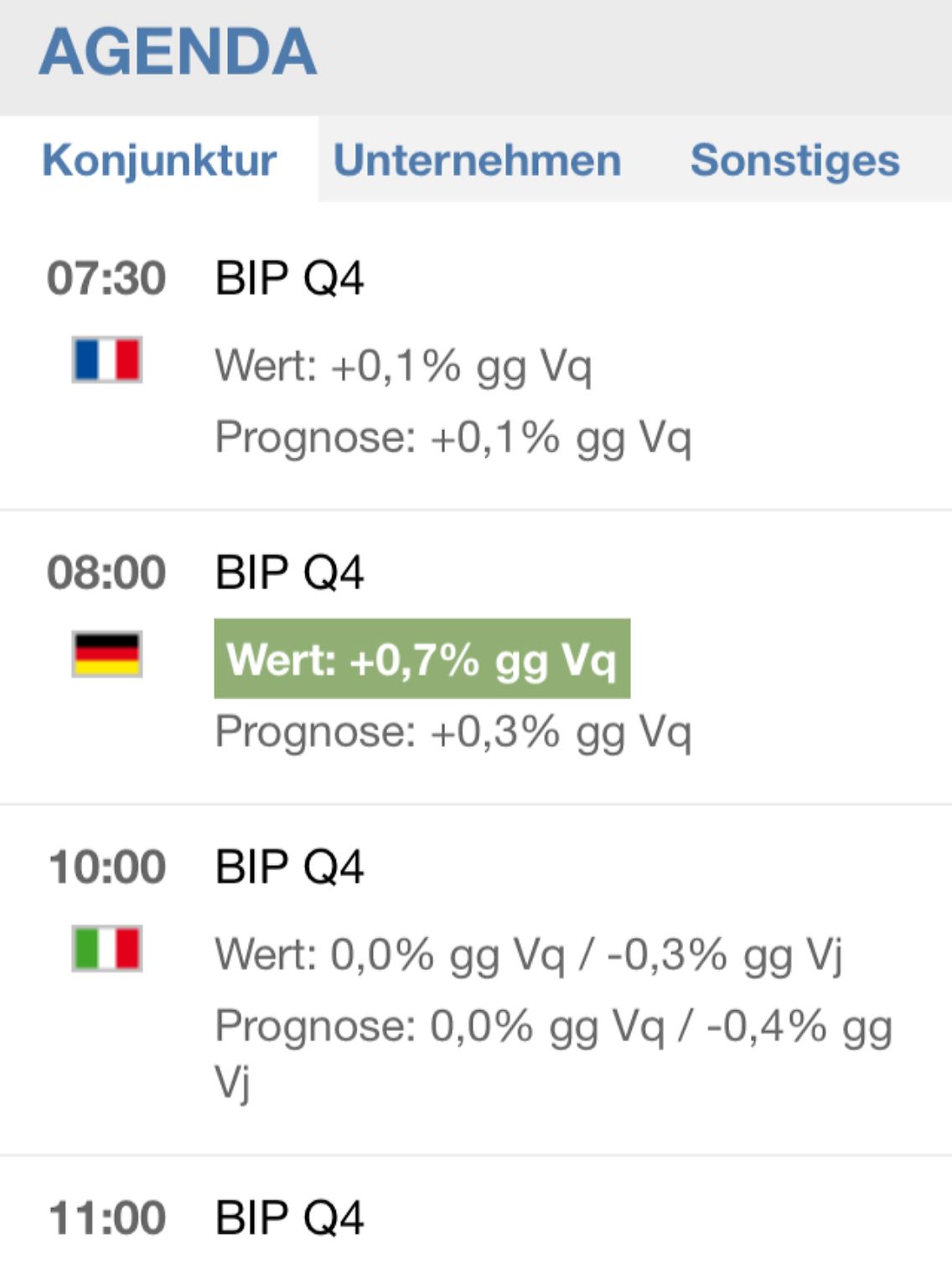Open the 11:00 BIP Q4 entry
Viewport: 952px width, 1270px height.
289,1218
